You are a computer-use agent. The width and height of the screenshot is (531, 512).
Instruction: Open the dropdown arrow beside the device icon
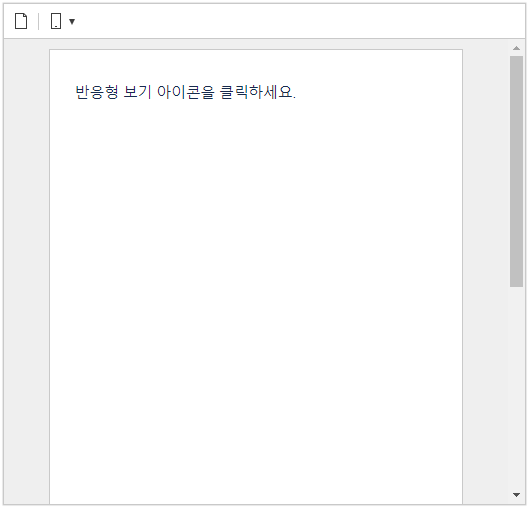(x=72, y=22)
